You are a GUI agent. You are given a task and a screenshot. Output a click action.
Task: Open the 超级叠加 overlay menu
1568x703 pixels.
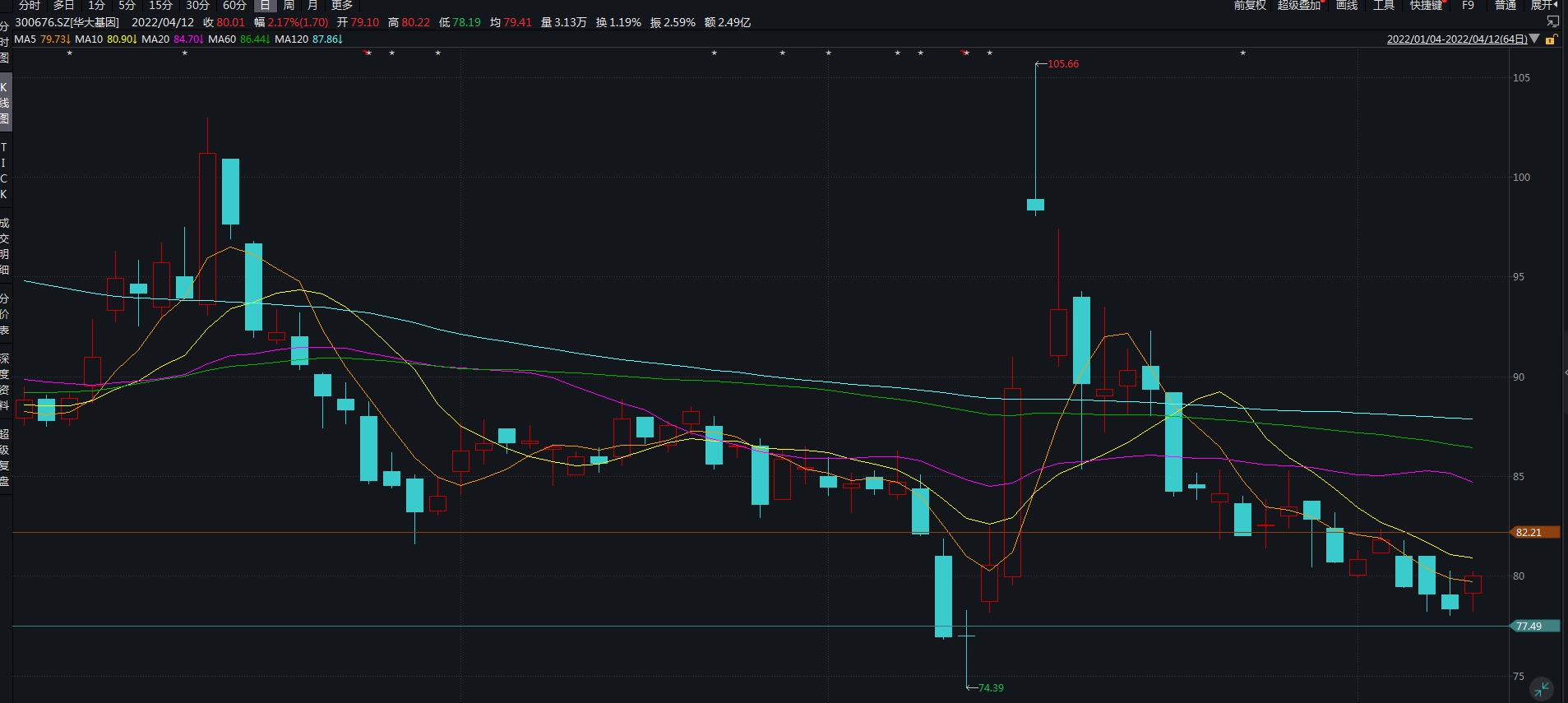(1299, 5)
